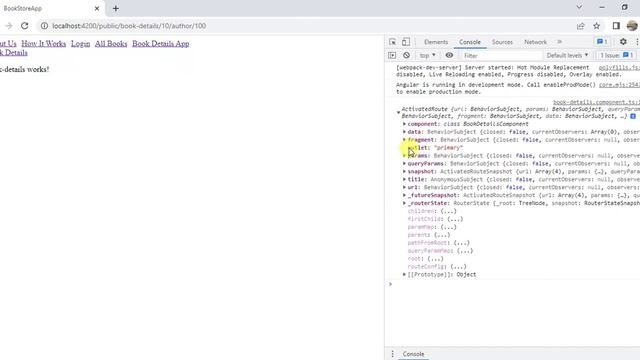640x360 pixels.
Task: Toggle the device toolbar icon
Action: tap(406, 42)
